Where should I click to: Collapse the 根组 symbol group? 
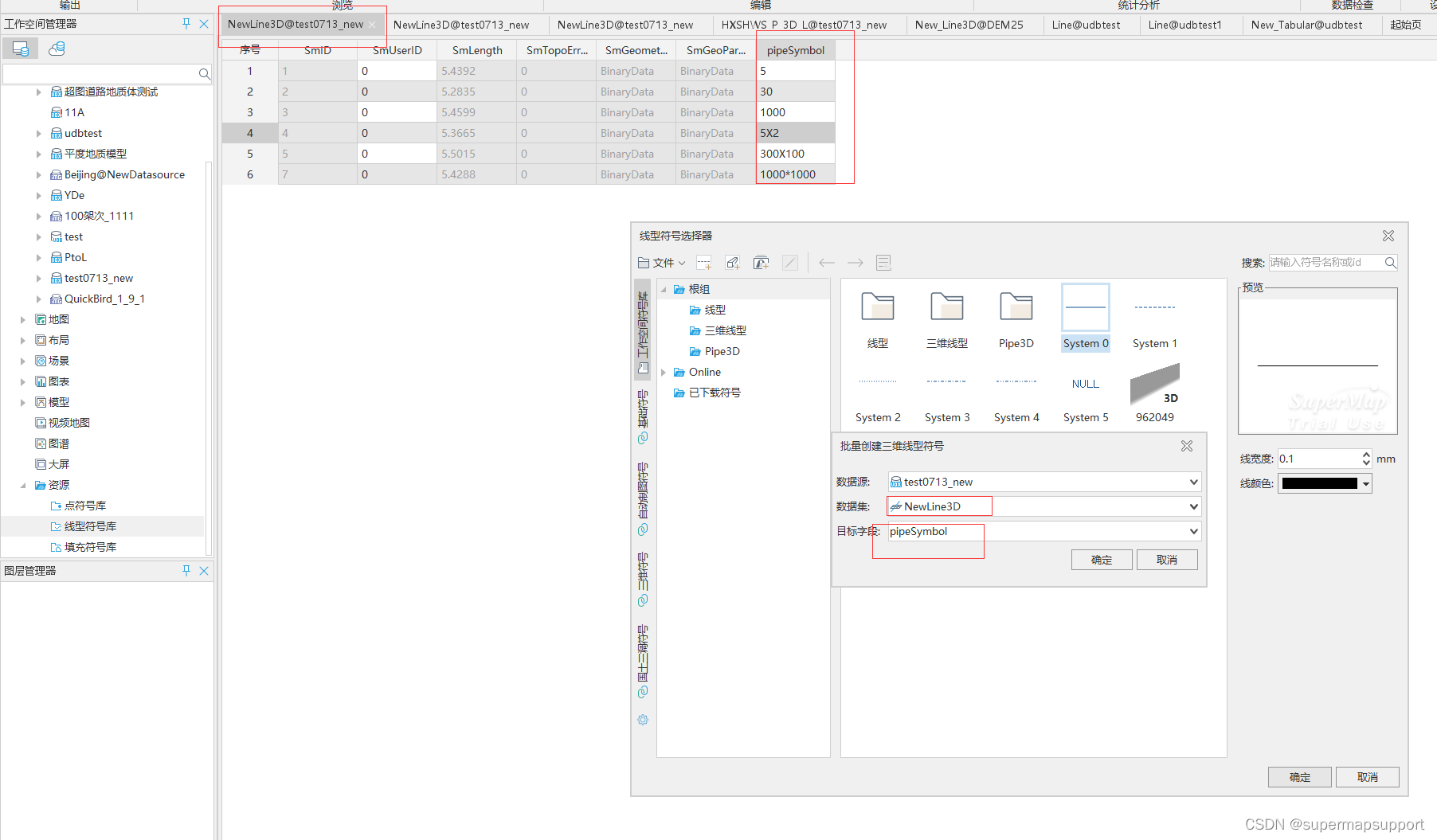coord(664,289)
